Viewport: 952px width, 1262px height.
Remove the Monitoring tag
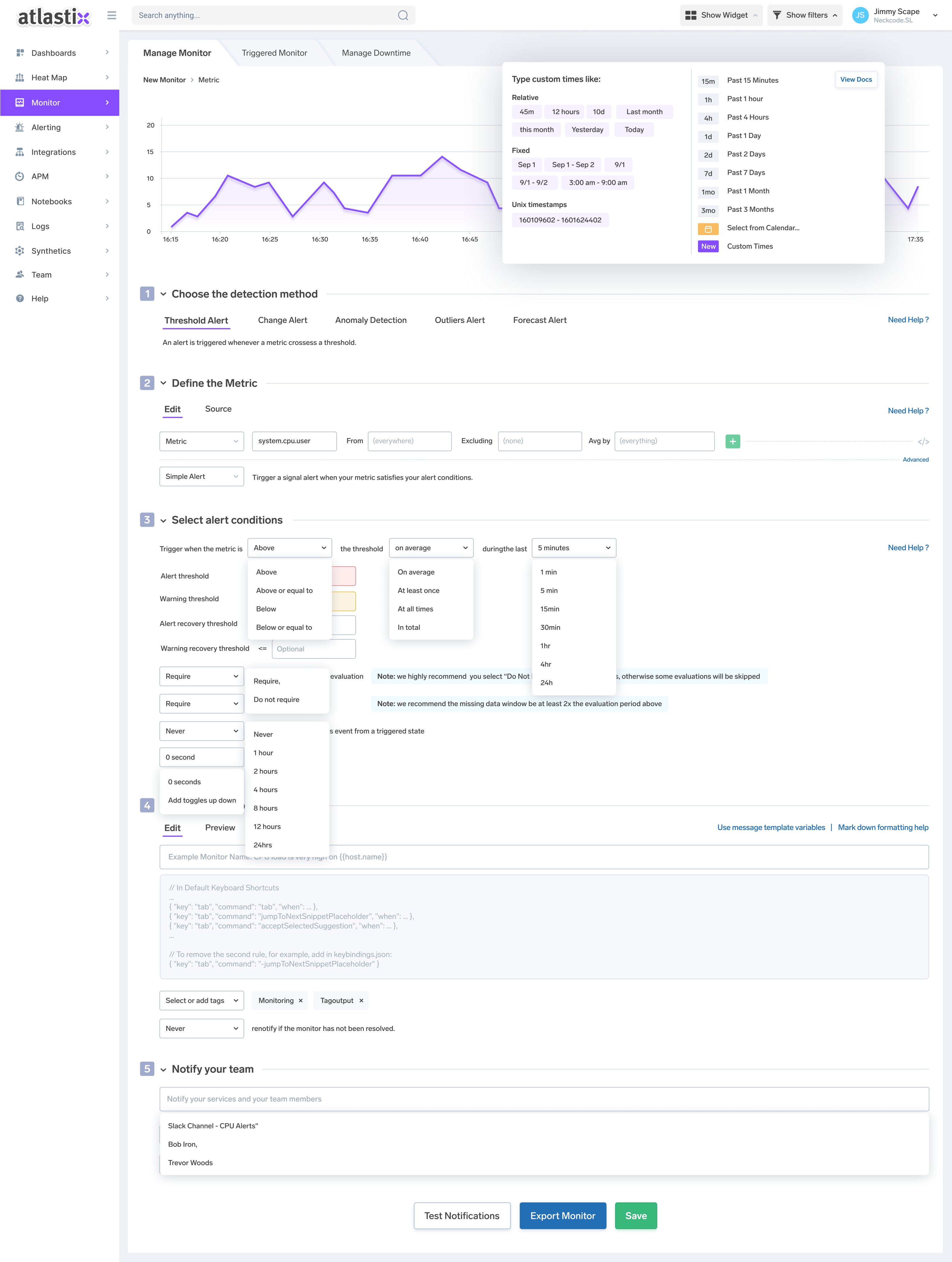pyautogui.click(x=301, y=1001)
